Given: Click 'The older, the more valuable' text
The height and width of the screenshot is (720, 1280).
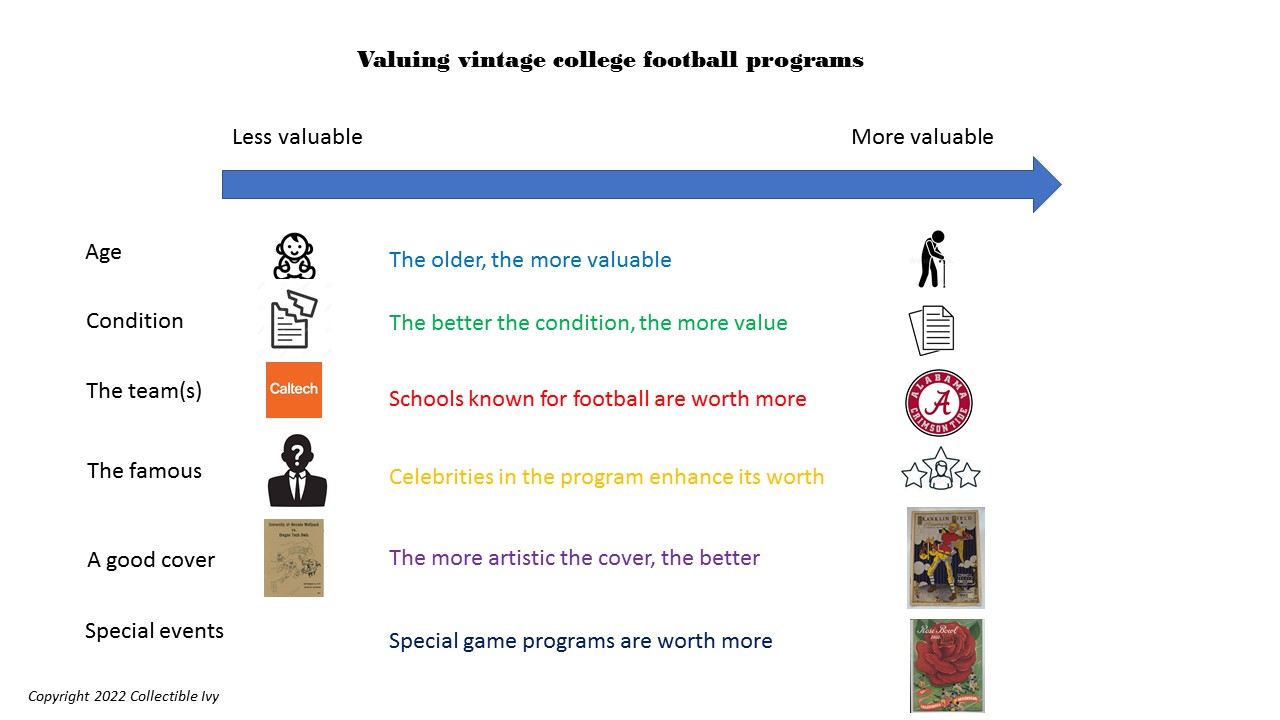Looking at the screenshot, I should 530,260.
